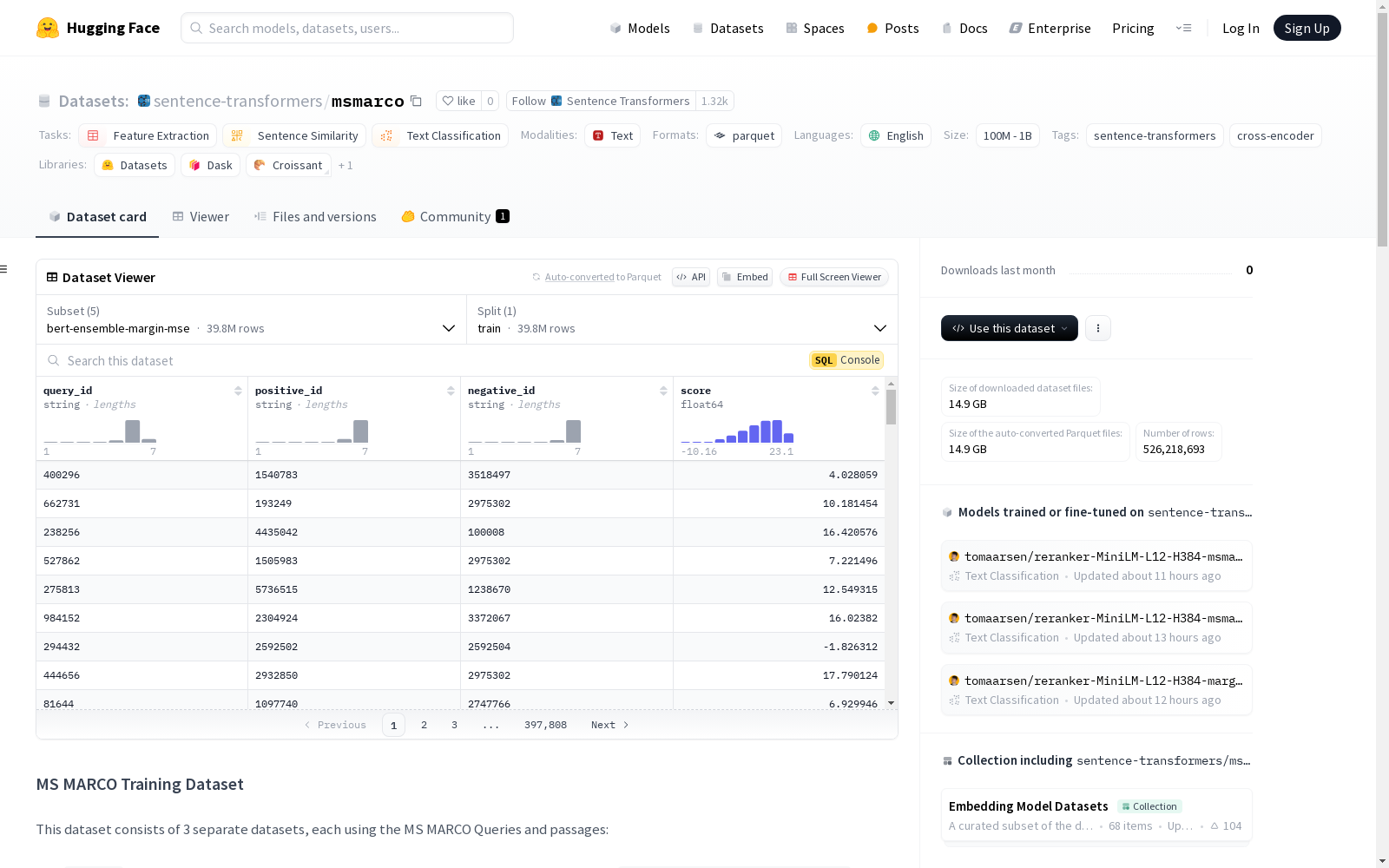
Task: Open the dataset viewer API button
Action: click(691, 277)
